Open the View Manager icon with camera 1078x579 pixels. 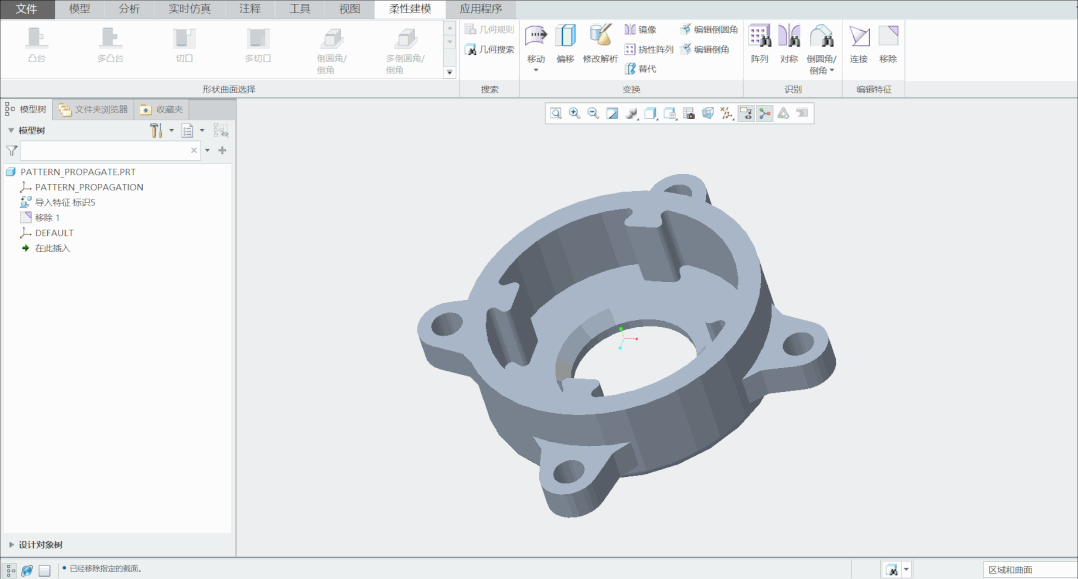tap(689, 113)
